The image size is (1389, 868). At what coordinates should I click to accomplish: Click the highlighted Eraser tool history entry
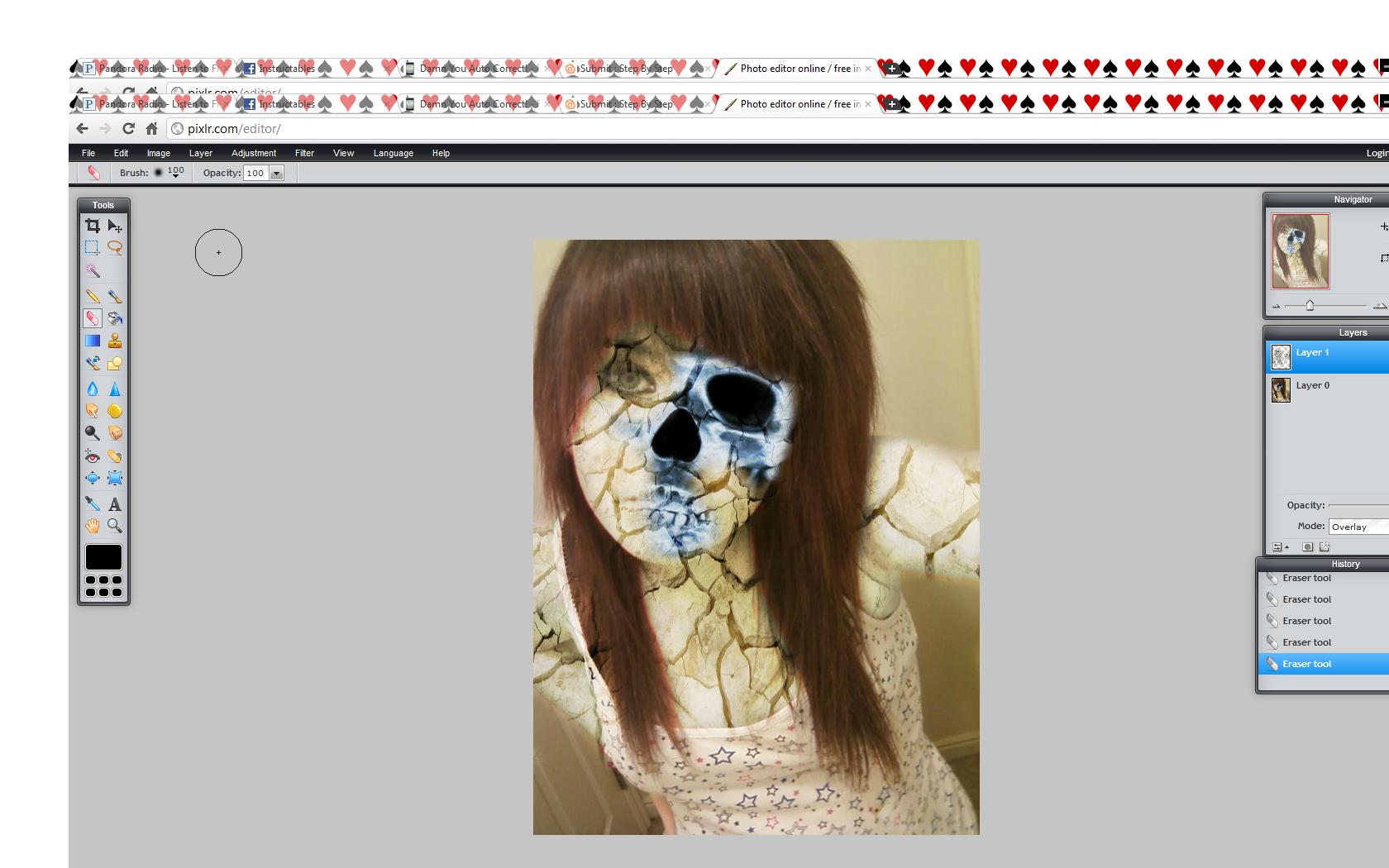point(1324,664)
